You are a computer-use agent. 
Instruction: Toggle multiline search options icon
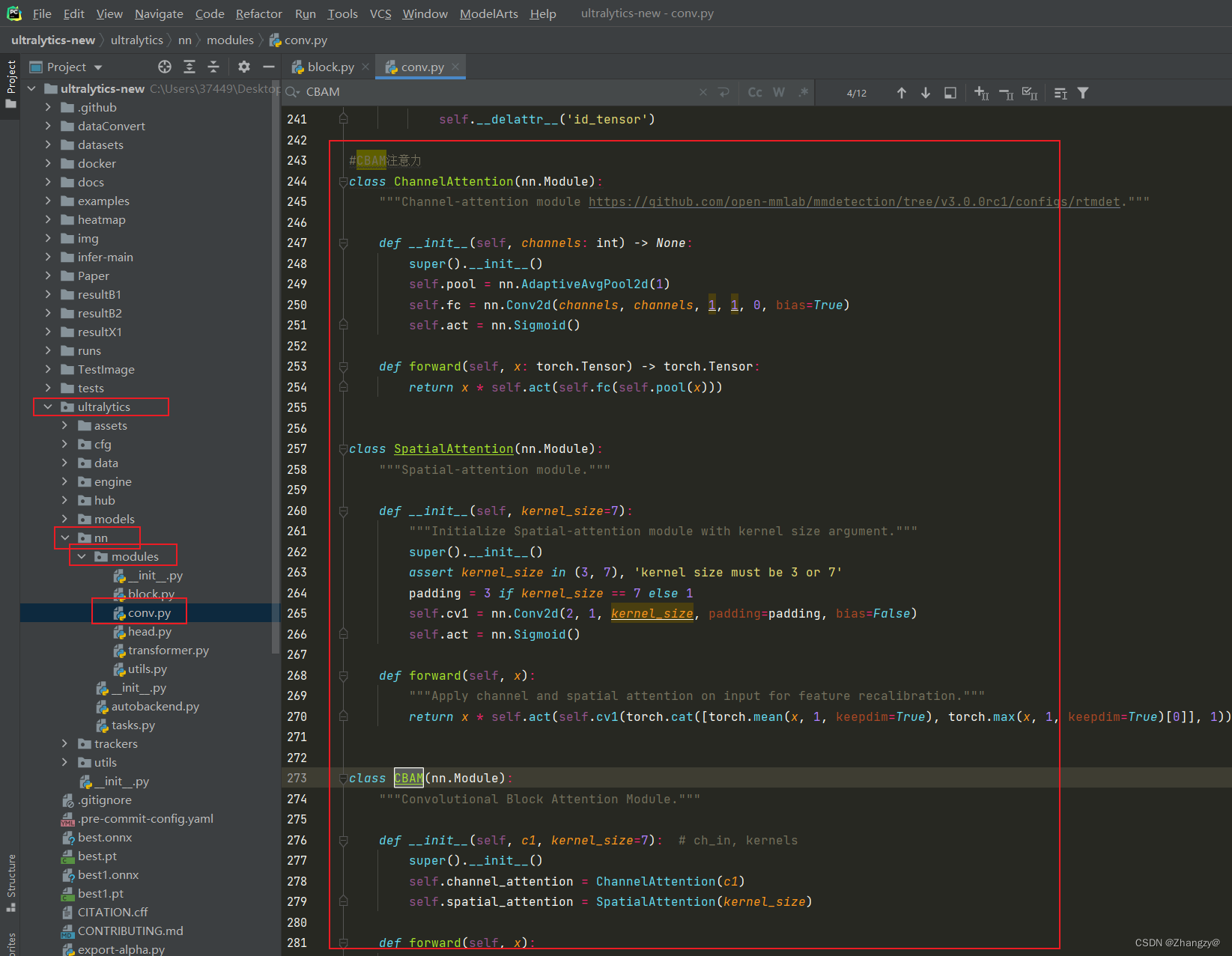tap(1060, 93)
